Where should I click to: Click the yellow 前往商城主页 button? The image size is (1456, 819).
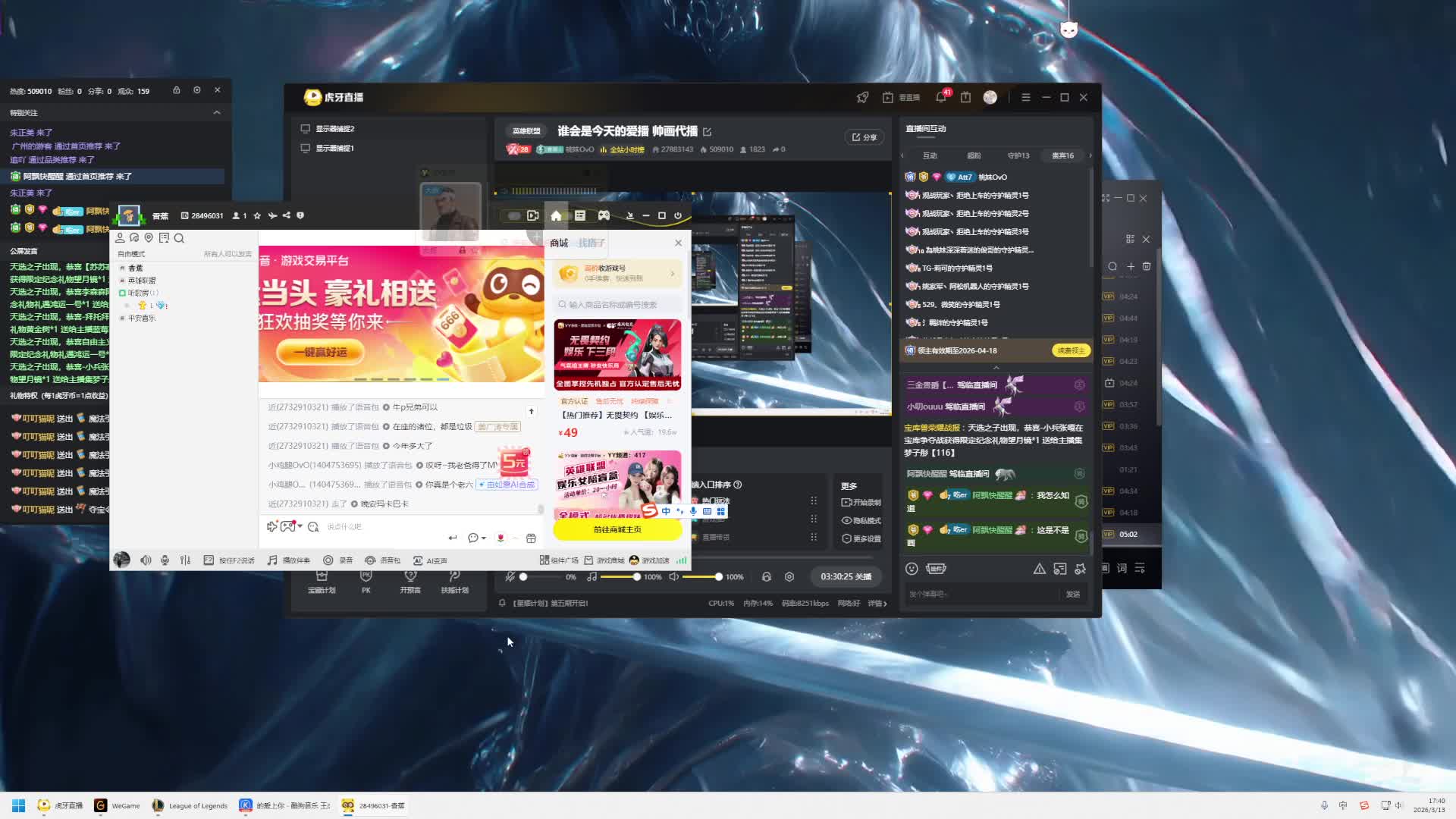617,529
